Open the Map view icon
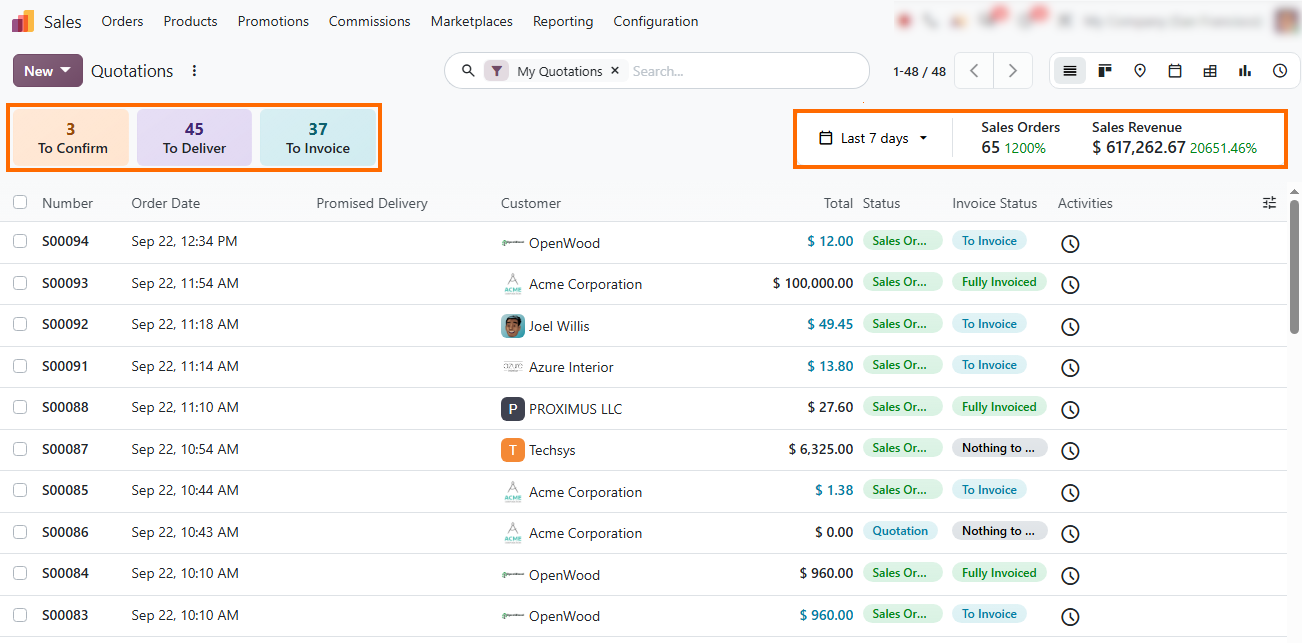The image size is (1302, 643). pos(1140,71)
